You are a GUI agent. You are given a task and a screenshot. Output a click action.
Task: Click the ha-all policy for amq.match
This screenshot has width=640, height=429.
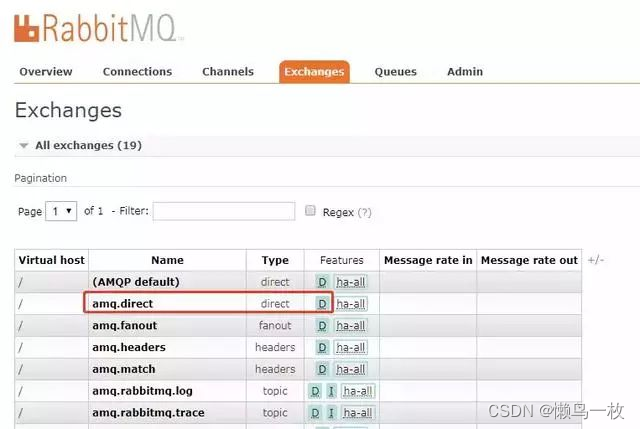pyautogui.click(x=351, y=369)
